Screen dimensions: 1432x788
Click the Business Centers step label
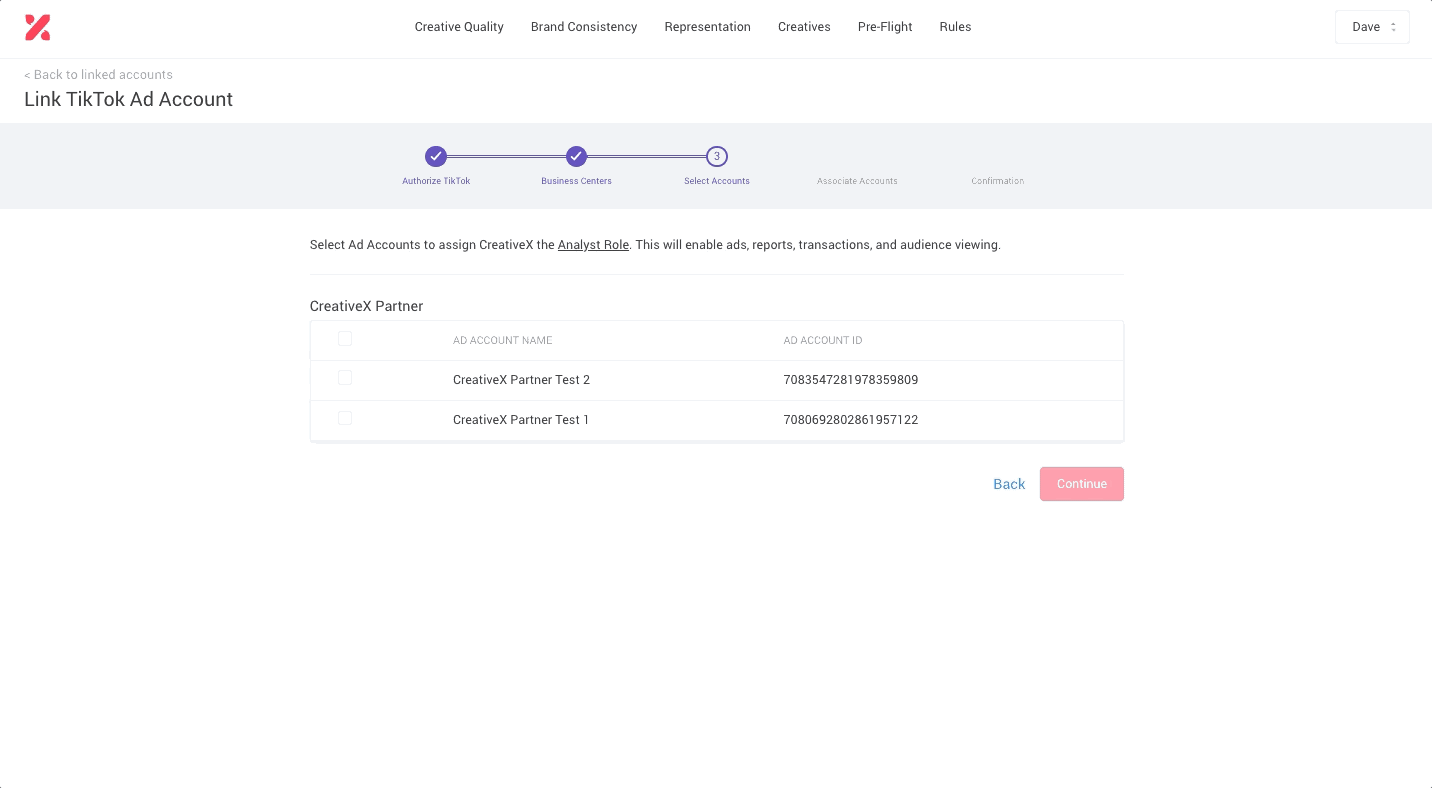click(576, 181)
